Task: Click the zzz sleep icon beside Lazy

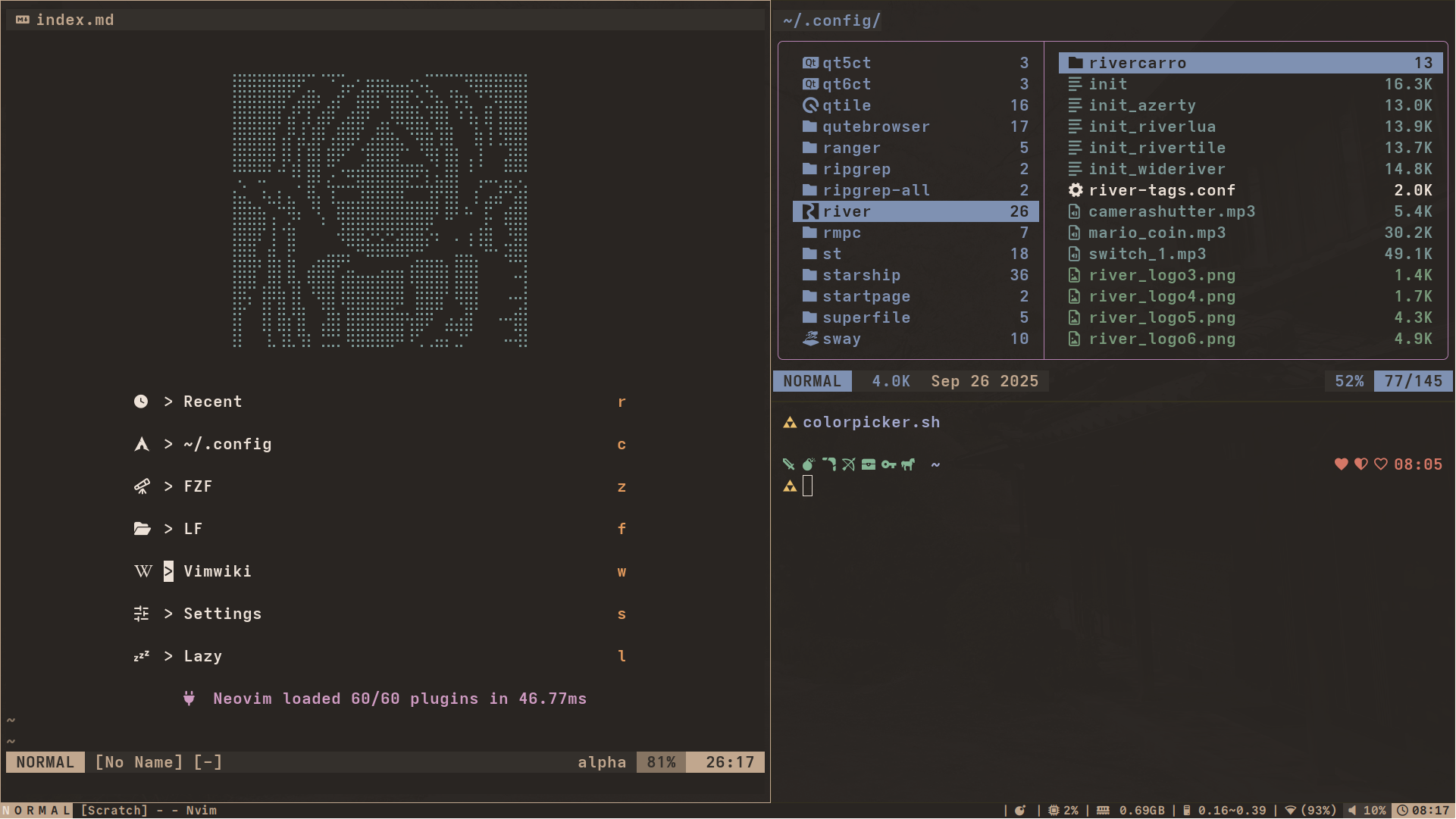Action: click(142, 656)
